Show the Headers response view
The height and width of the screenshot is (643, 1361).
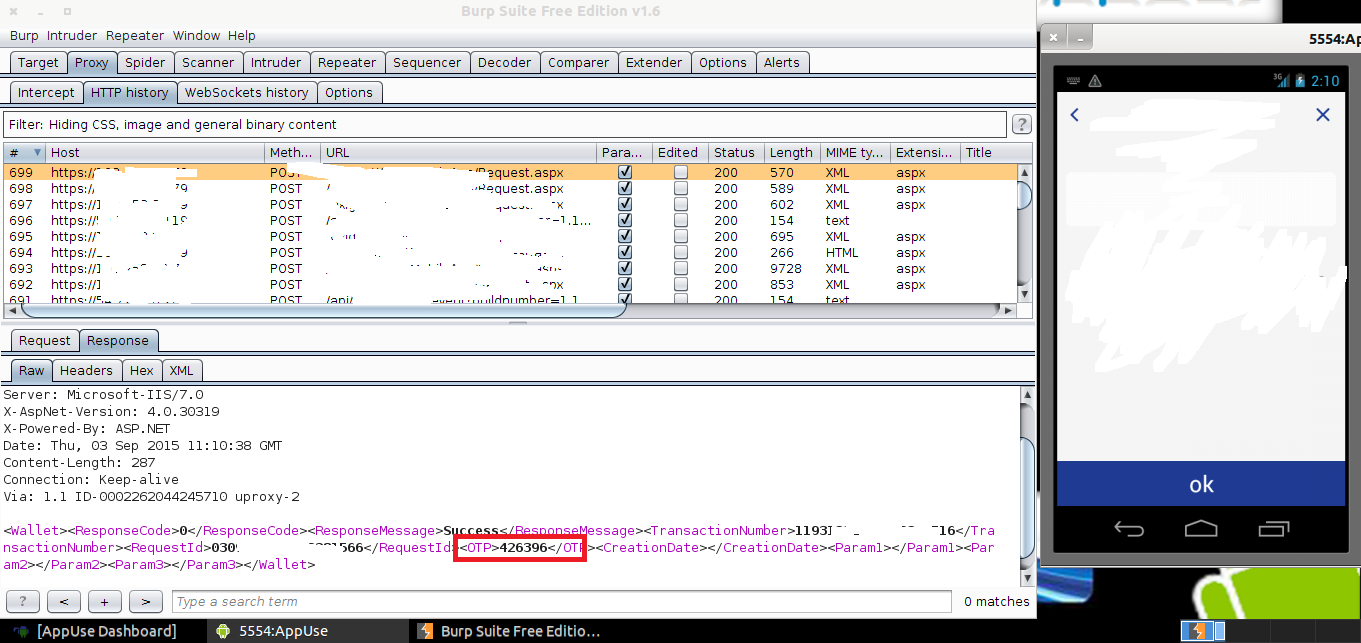coord(86,370)
